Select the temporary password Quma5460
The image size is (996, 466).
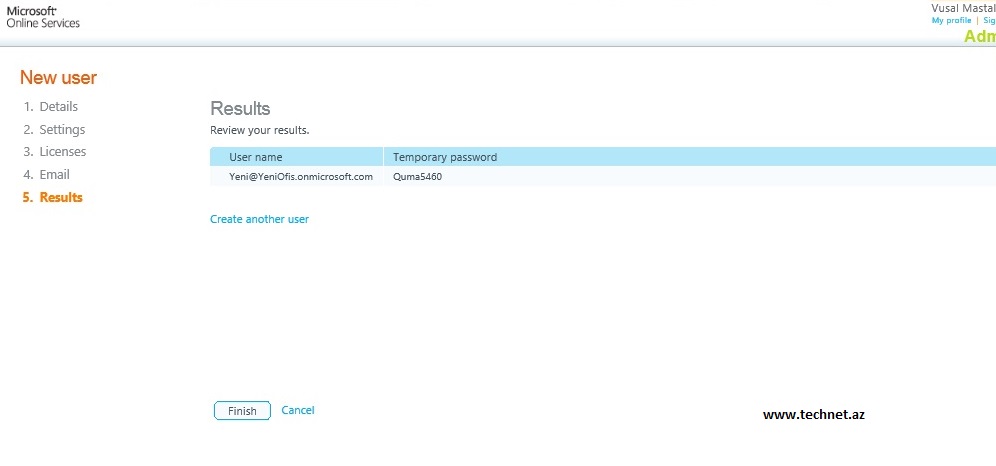pyautogui.click(x=417, y=177)
